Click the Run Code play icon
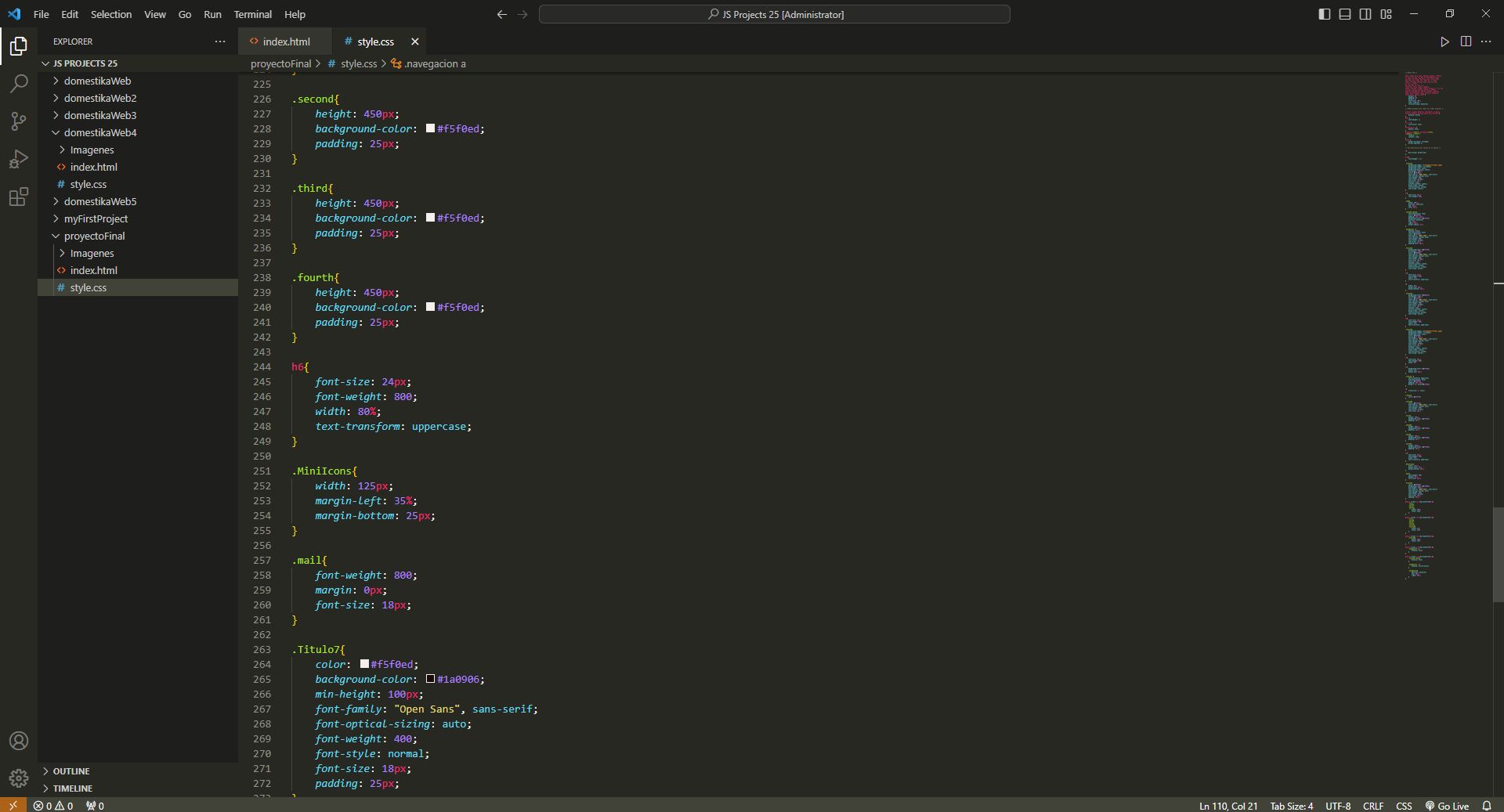This screenshot has width=1504, height=812. point(1444,42)
